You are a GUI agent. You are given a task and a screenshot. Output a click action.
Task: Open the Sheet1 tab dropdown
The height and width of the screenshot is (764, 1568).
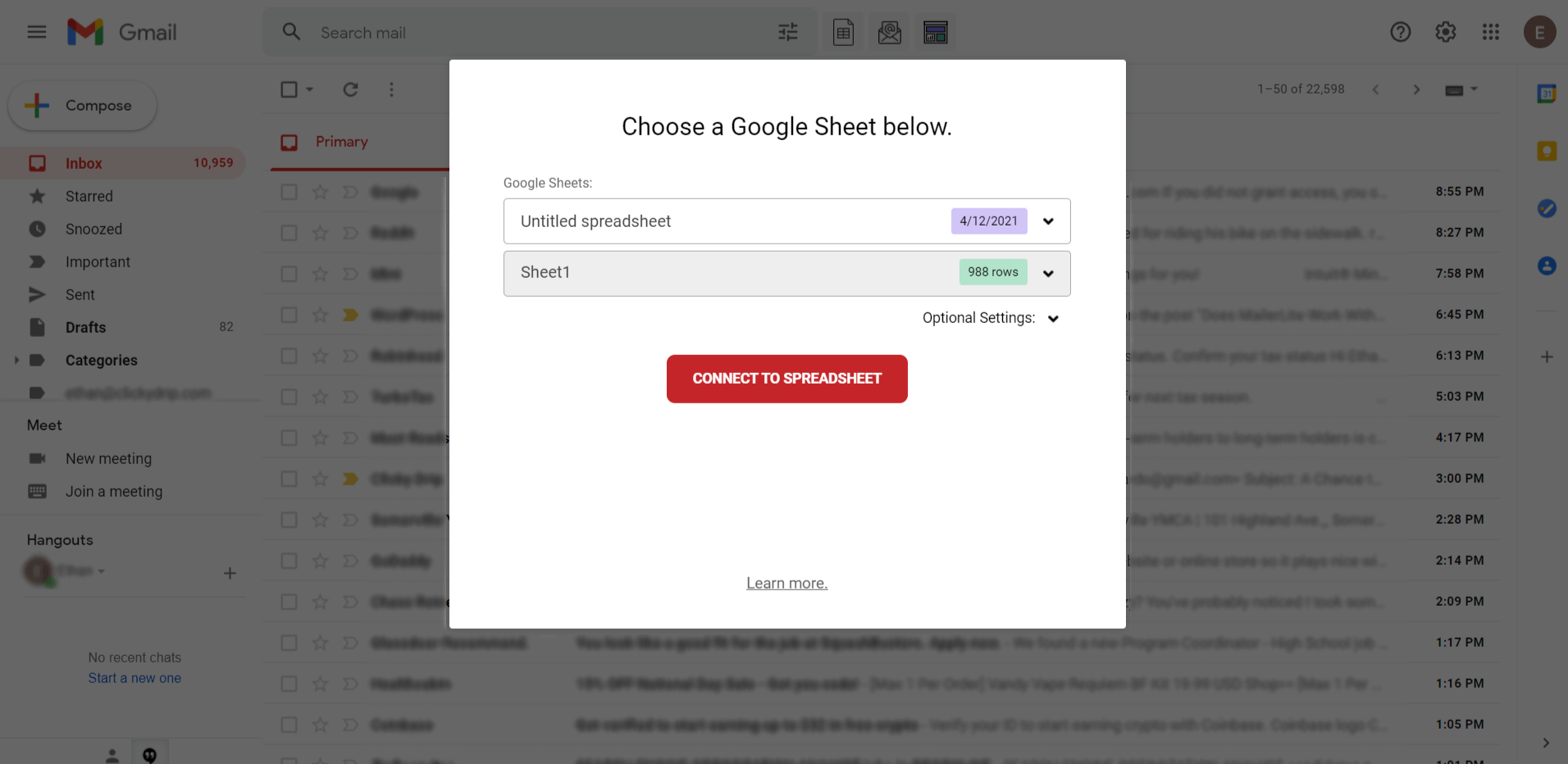tap(786, 273)
